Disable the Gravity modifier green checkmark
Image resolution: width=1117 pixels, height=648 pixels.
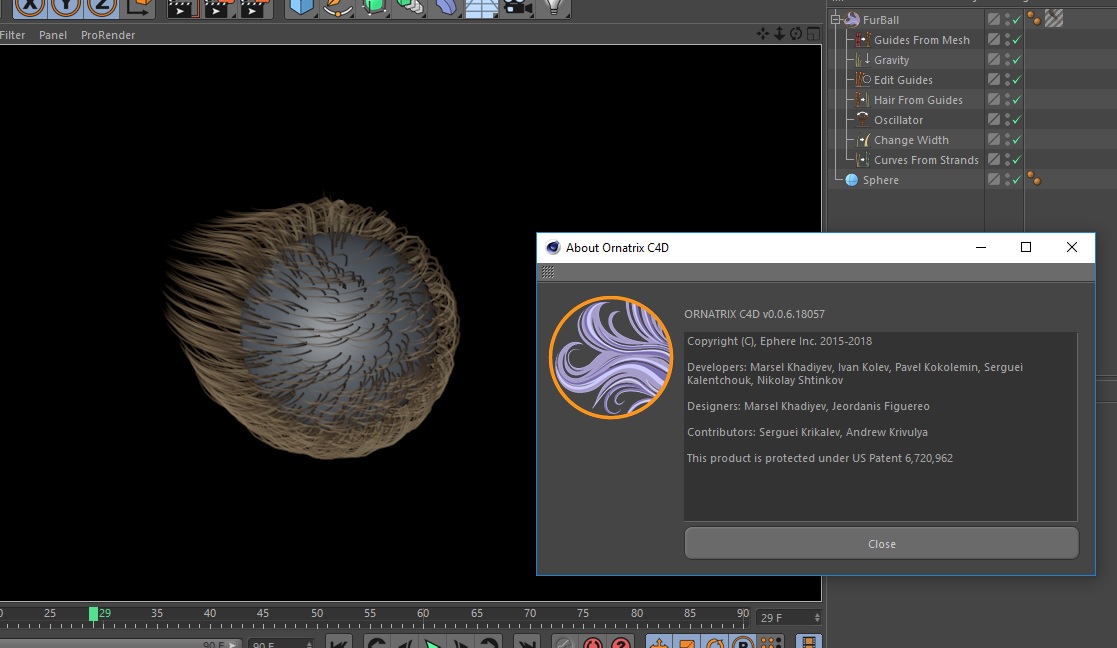point(1016,60)
